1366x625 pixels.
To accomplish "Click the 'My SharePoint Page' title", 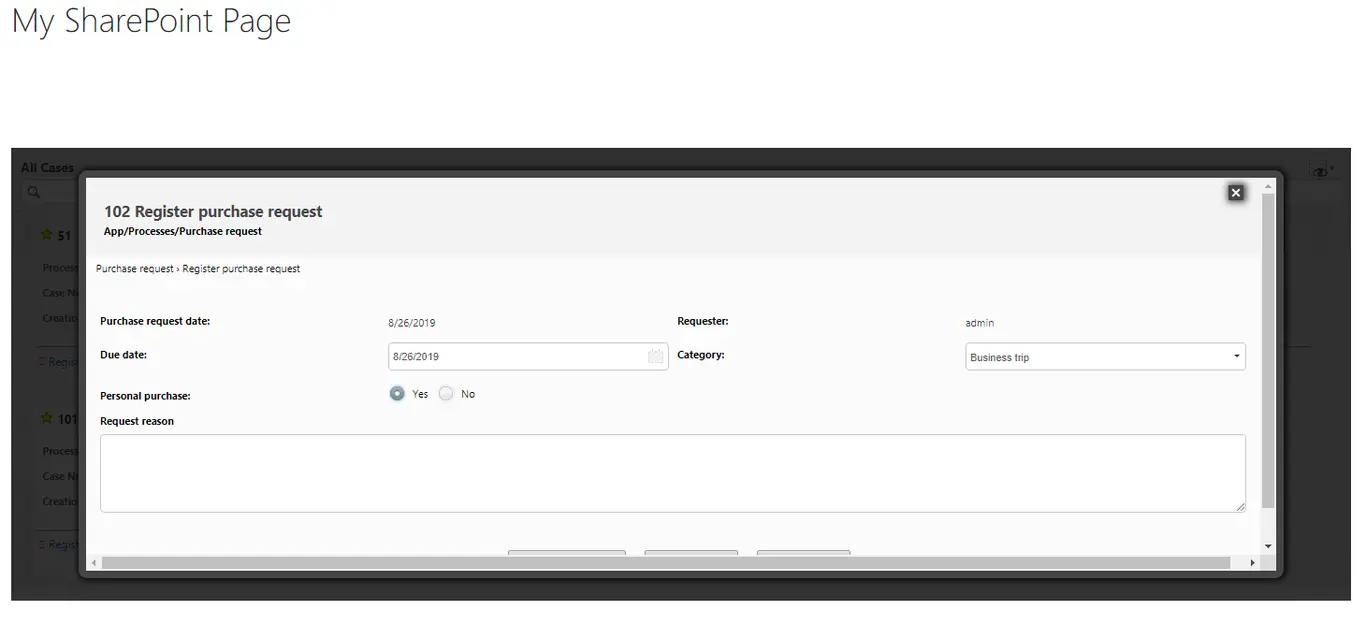I will (x=151, y=21).
